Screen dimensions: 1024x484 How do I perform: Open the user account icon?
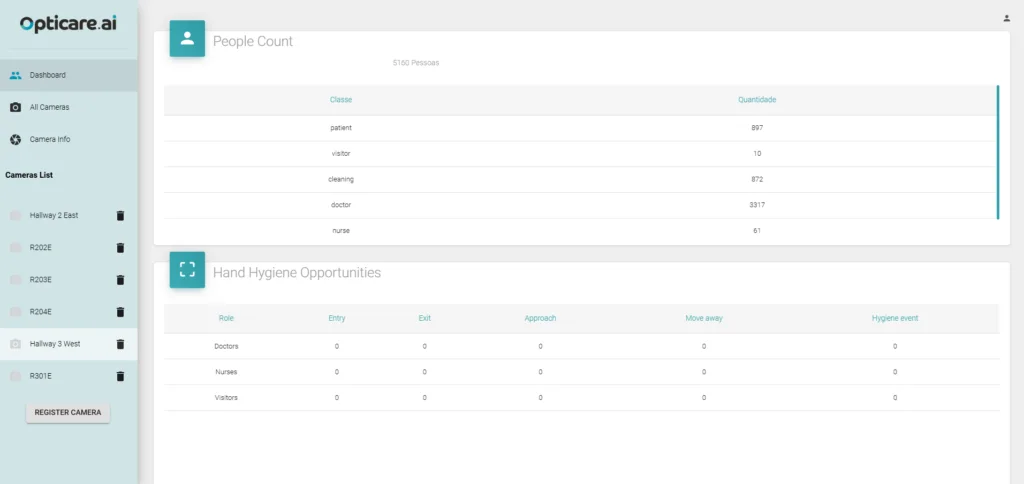tap(1006, 18)
